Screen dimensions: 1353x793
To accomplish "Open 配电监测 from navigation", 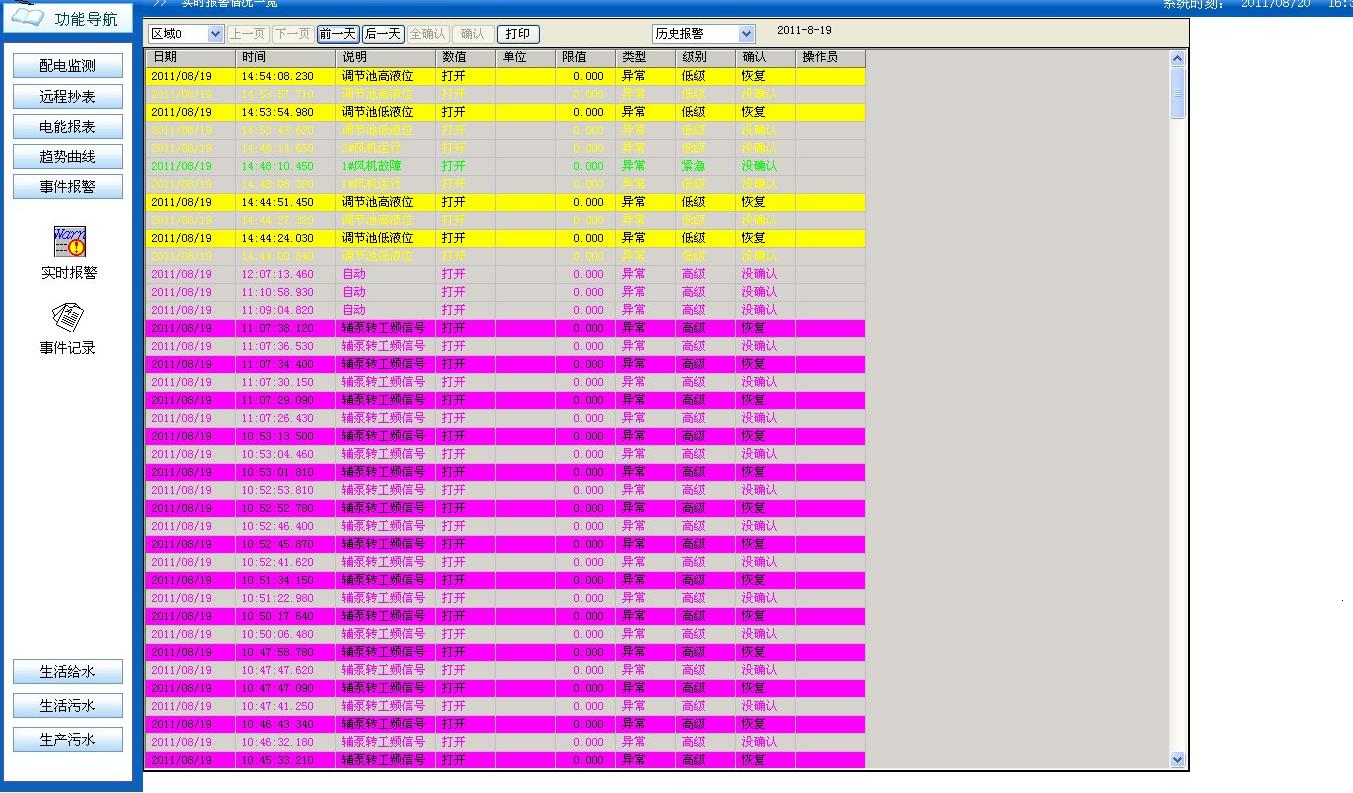I will tap(68, 66).
